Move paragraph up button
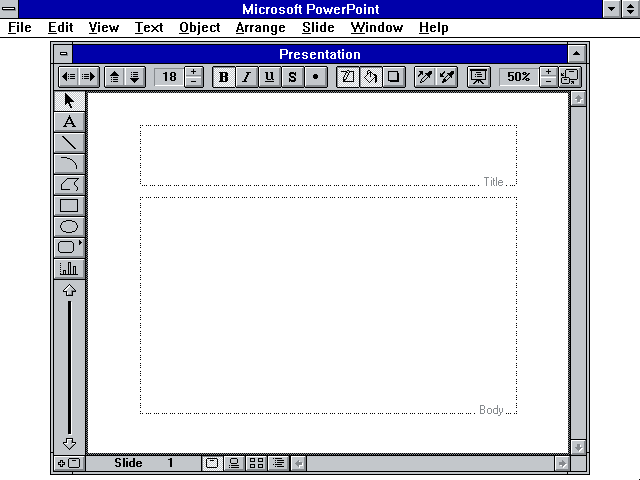Viewport: 640px width, 480px height. tap(115, 77)
